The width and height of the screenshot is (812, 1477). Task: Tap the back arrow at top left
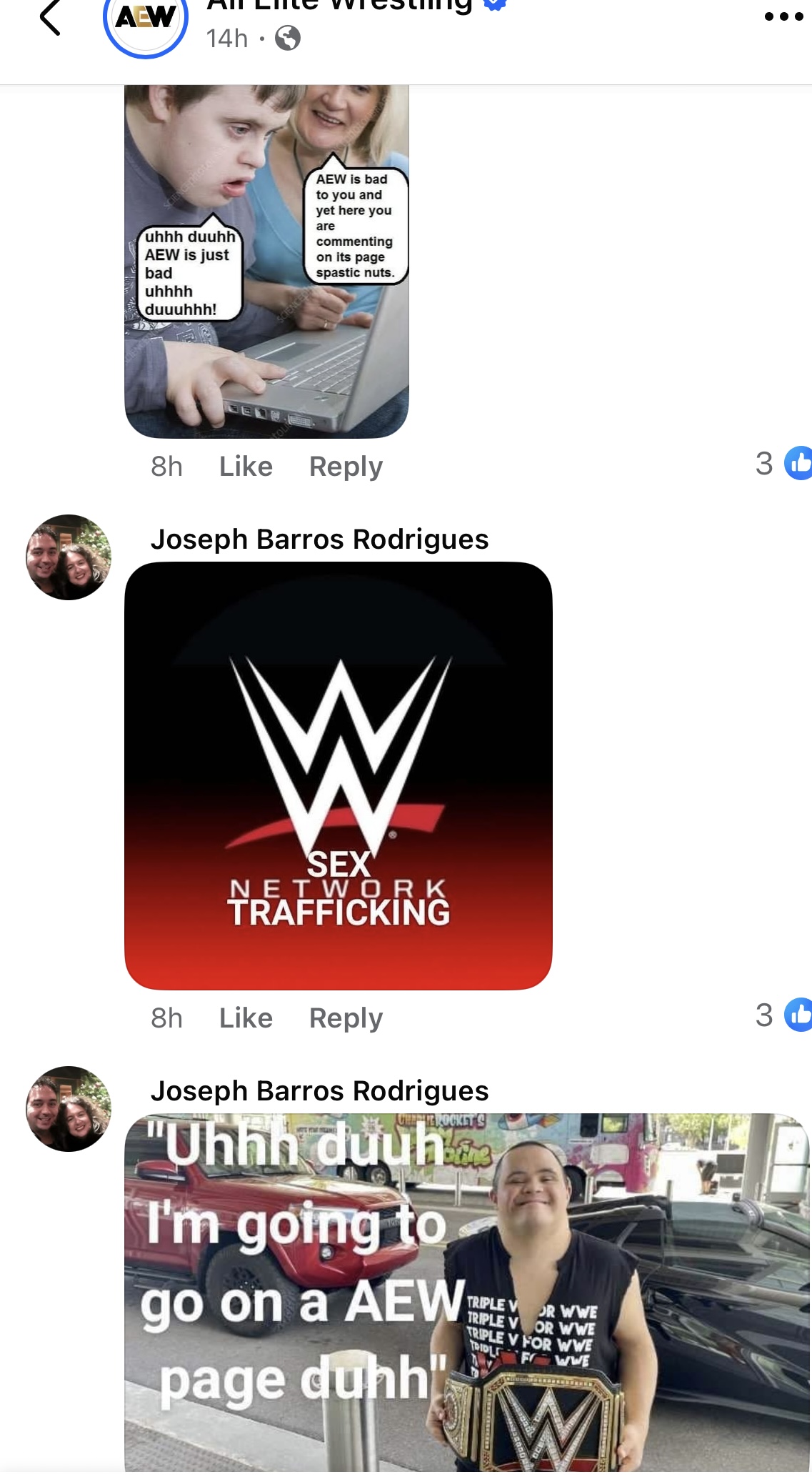click(50, 17)
